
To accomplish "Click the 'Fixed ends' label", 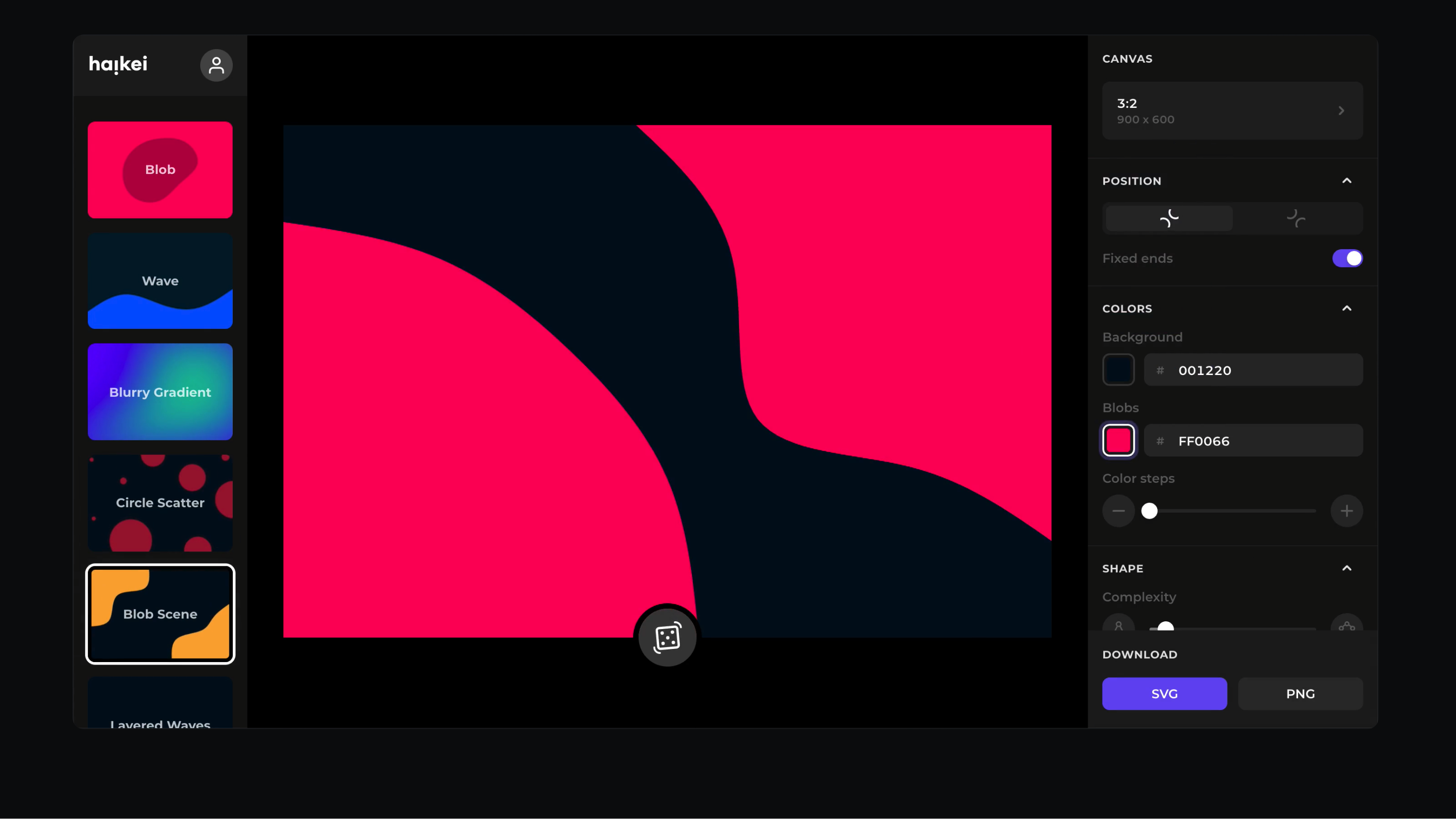I will [1137, 258].
